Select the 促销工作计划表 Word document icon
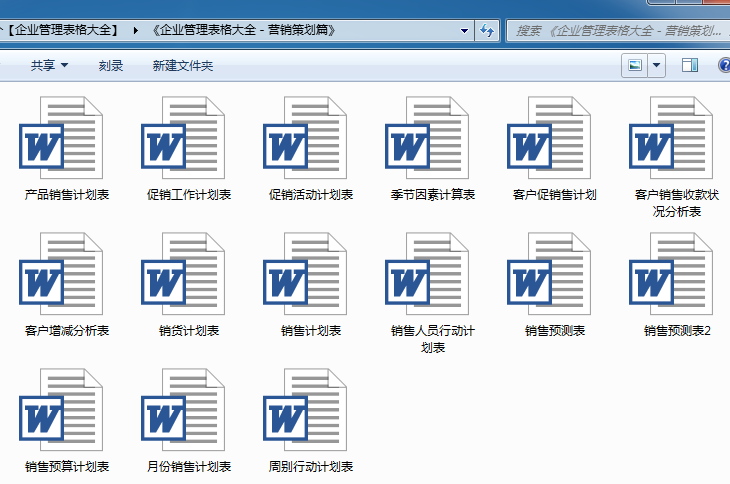Viewport: 730px width, 484px height. click(183, 138)
